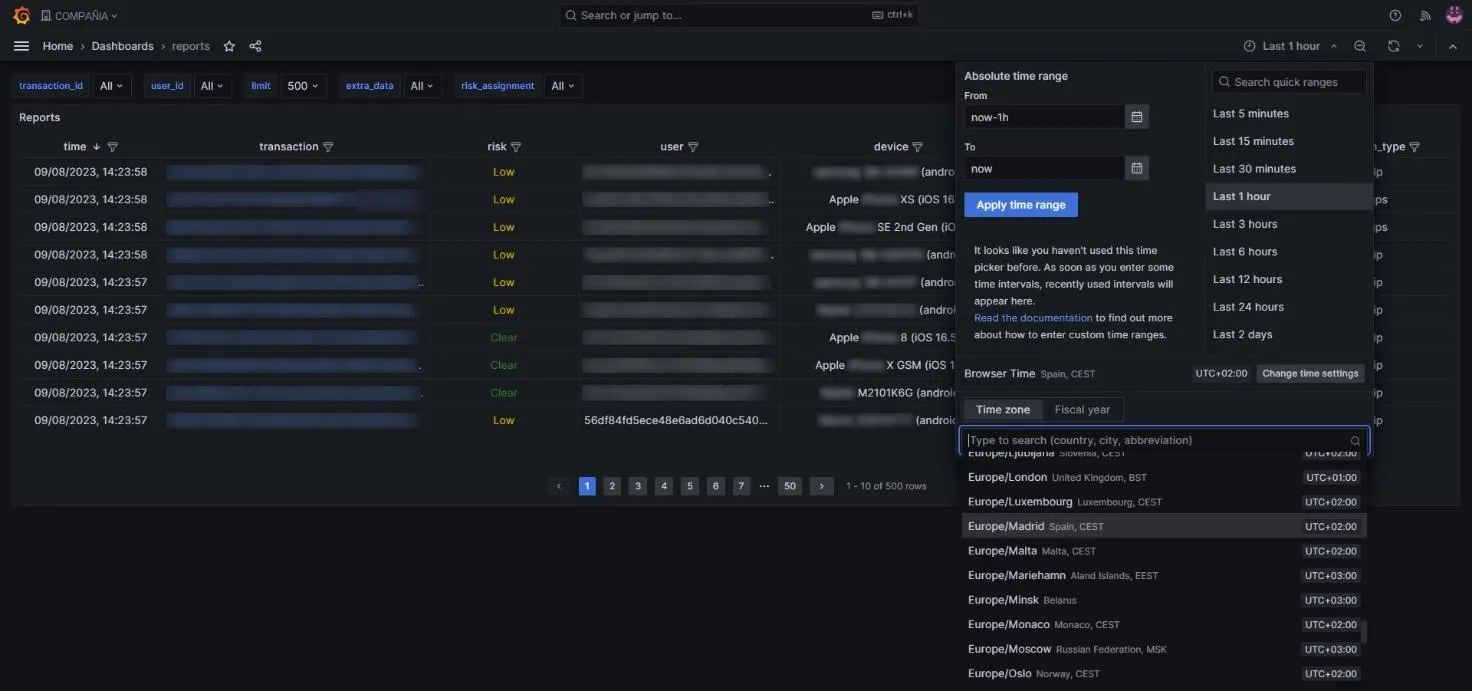Select Last 6 hours quick range
This screenshot has width=1472, height=691.
click(1245, 252)
